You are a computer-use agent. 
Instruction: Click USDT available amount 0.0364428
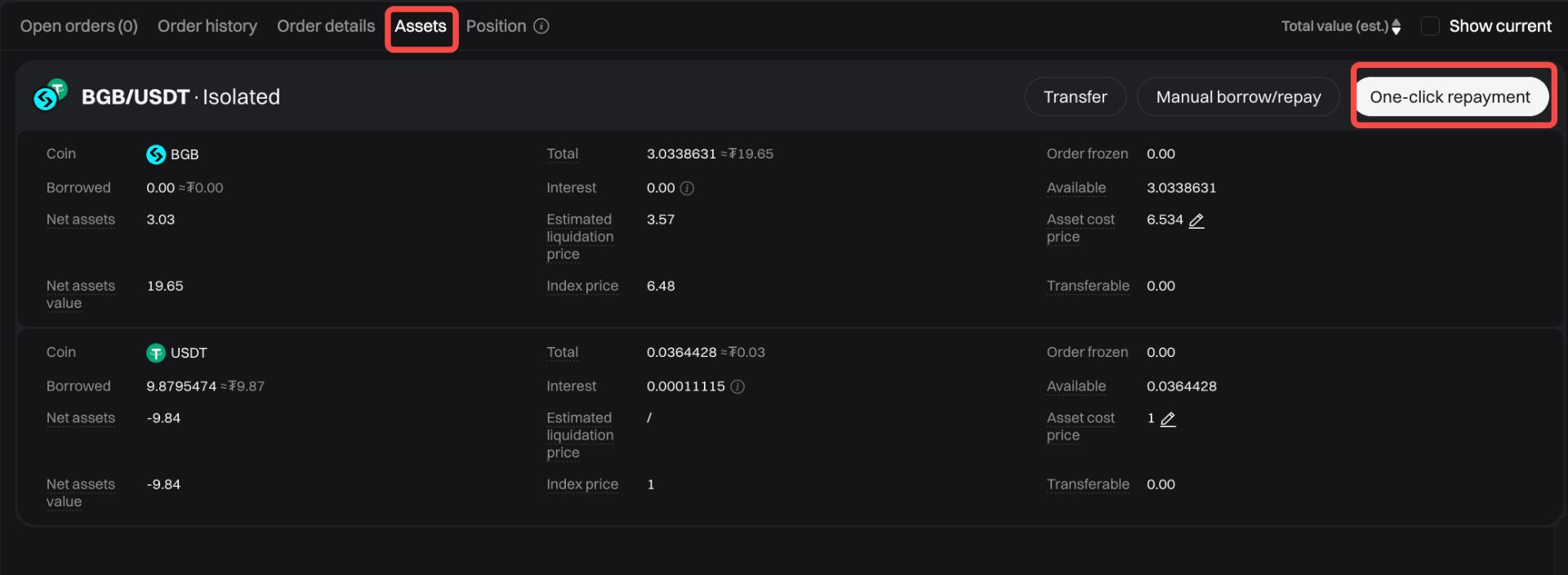[x=1182, y=386]
